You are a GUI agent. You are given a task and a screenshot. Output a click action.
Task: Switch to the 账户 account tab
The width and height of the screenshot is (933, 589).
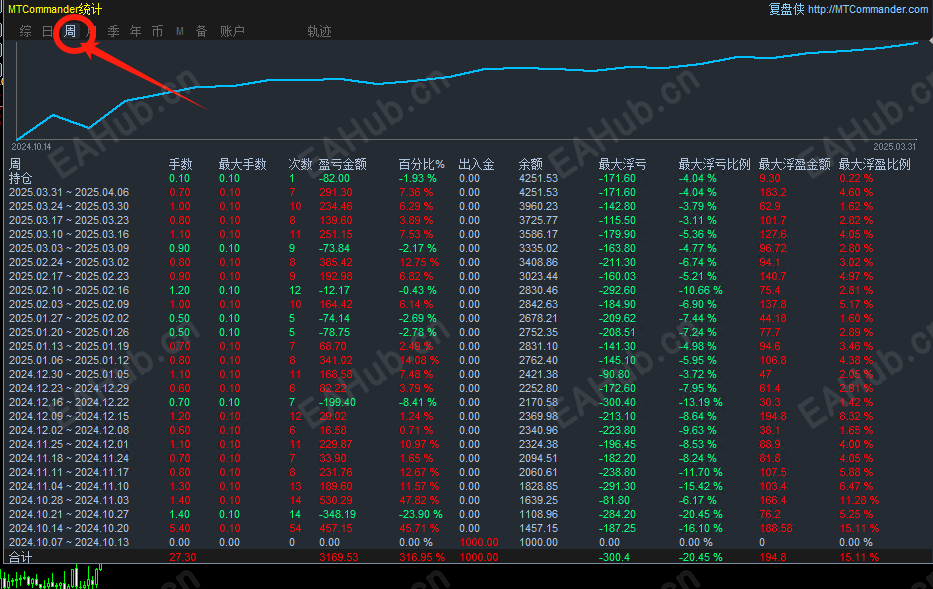(x=232, y=31)
